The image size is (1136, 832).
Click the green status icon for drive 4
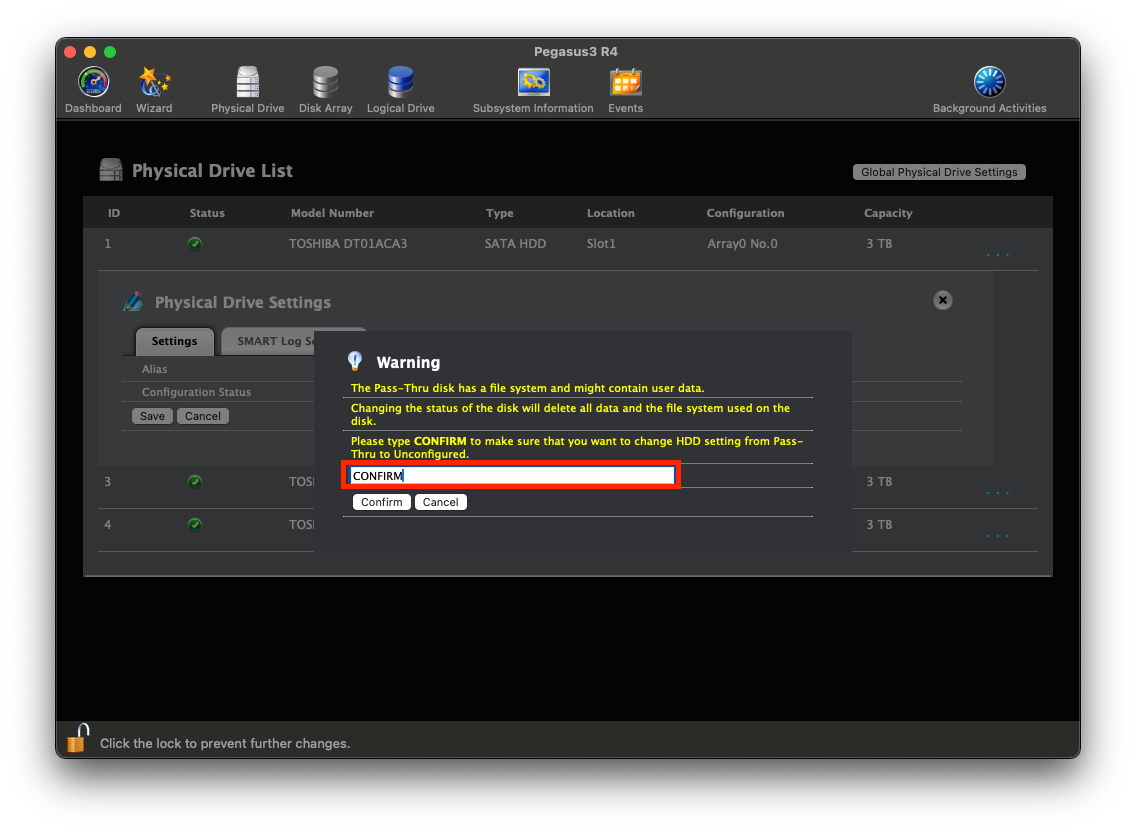tap(195, 525)
